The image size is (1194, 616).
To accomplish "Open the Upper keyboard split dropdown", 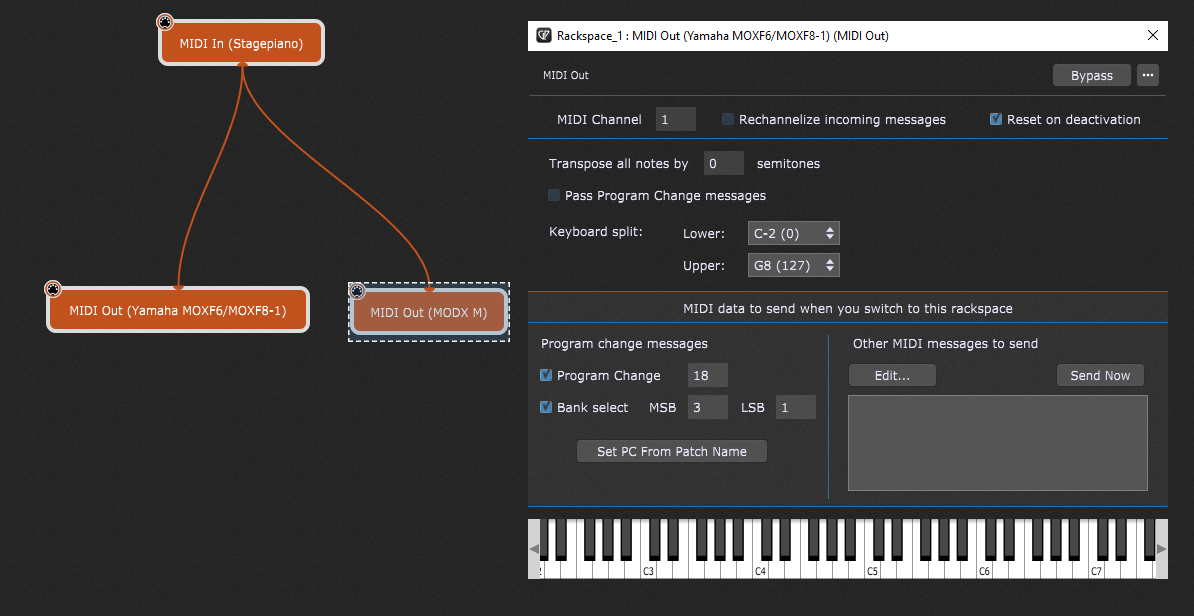I will [793, 265].
